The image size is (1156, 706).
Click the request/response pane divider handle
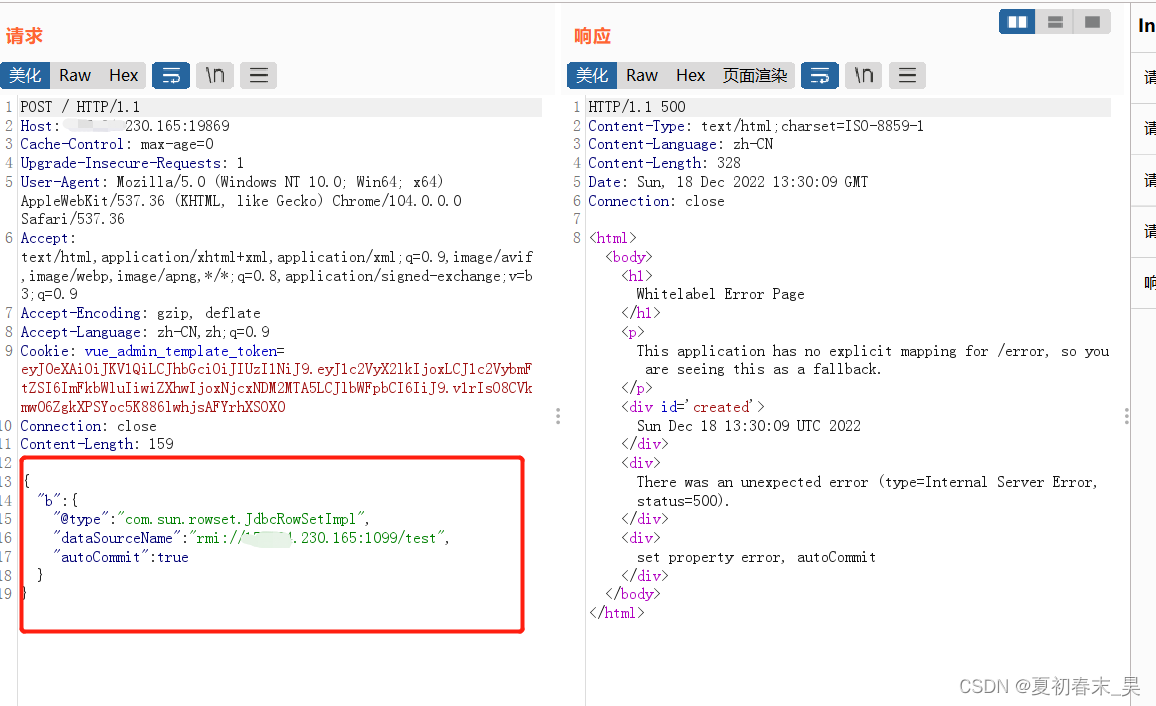pos(558,416)
